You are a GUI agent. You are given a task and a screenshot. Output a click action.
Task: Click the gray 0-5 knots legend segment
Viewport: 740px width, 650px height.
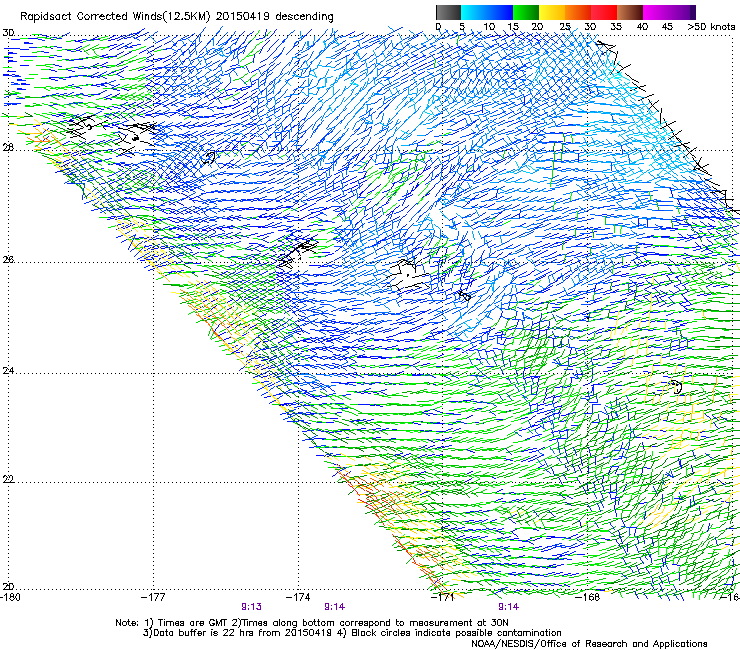pyautogui.click(x=448, y=12)
